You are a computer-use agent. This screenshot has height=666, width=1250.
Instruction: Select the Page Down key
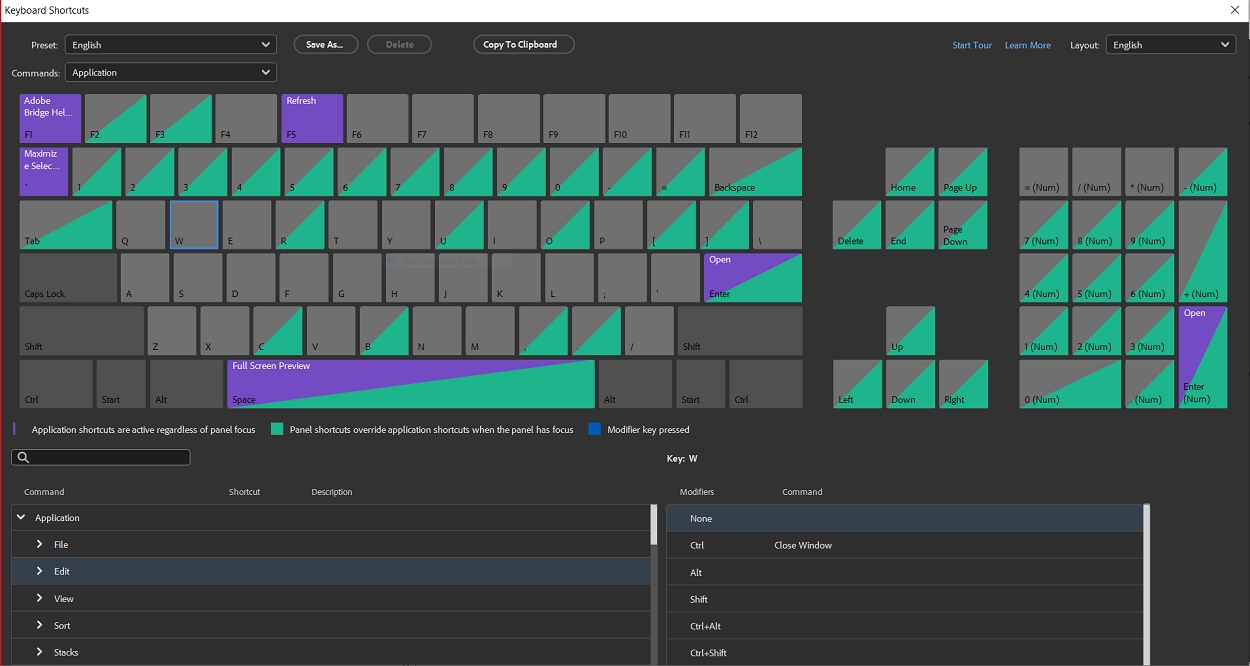click(x=962, y=224)
